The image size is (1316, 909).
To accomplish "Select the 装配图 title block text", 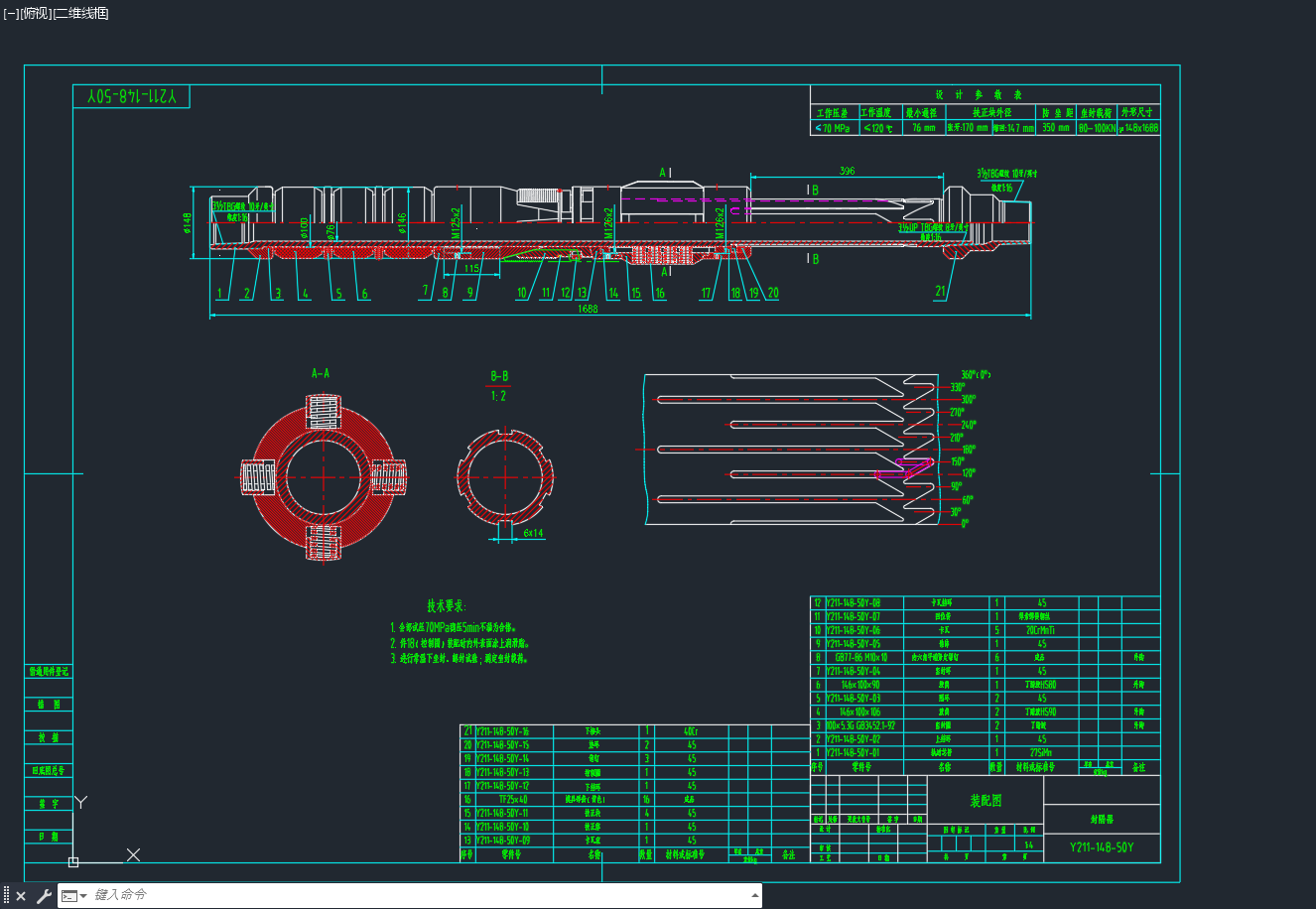I will [x=986, y=801].
